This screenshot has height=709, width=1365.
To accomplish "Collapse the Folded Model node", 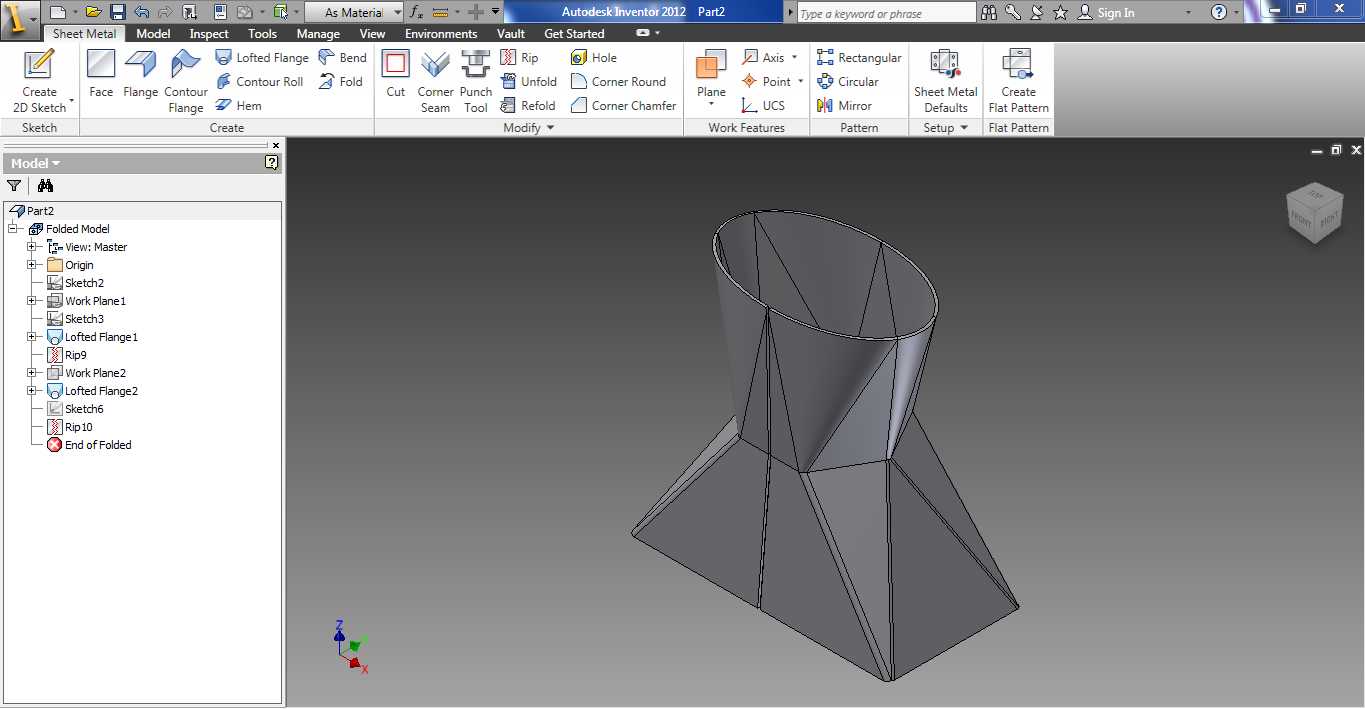I will click(x=13, y=229).
